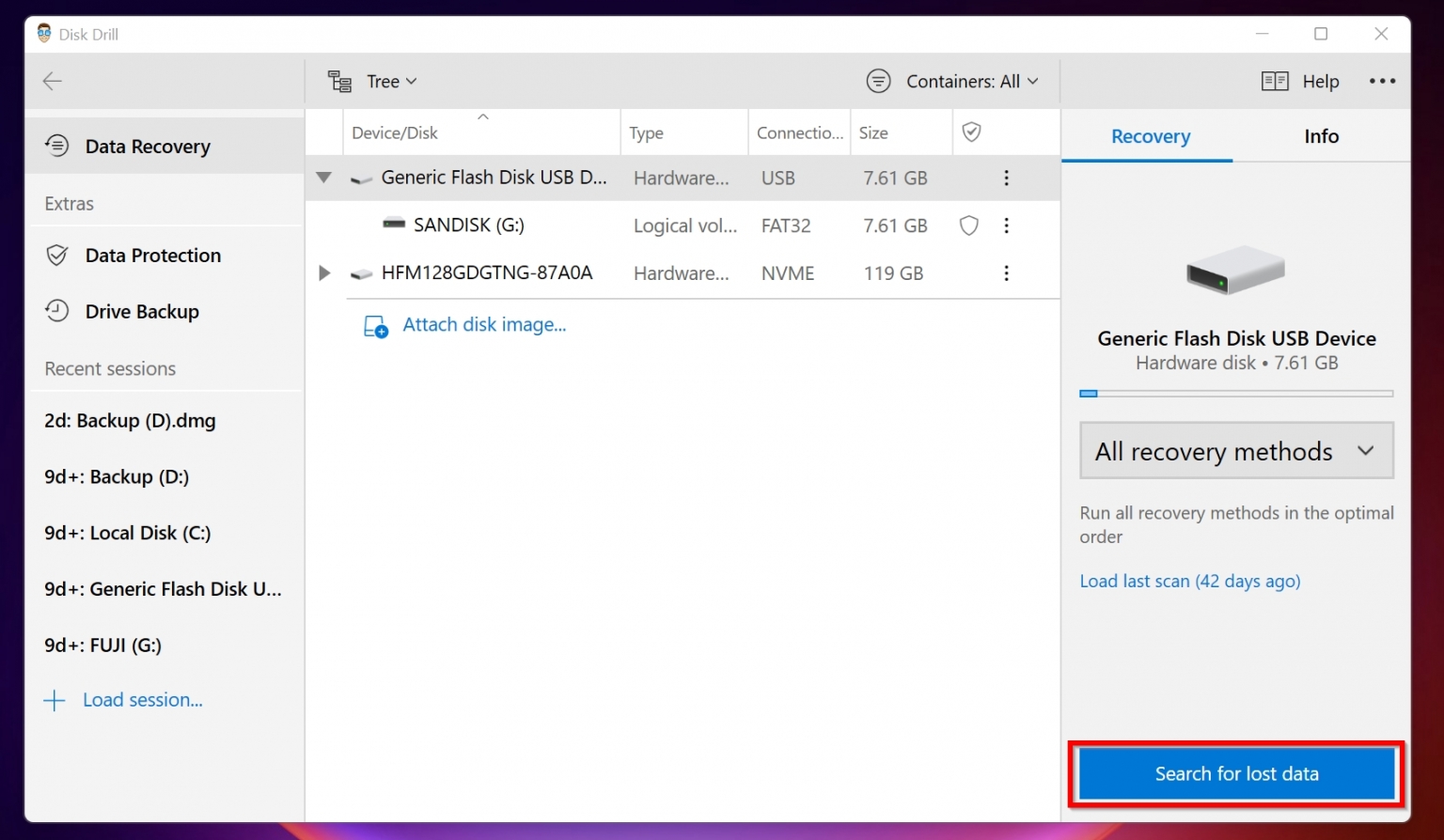Open options menu for HFM128GDGTNG-87A0A

1006,272
